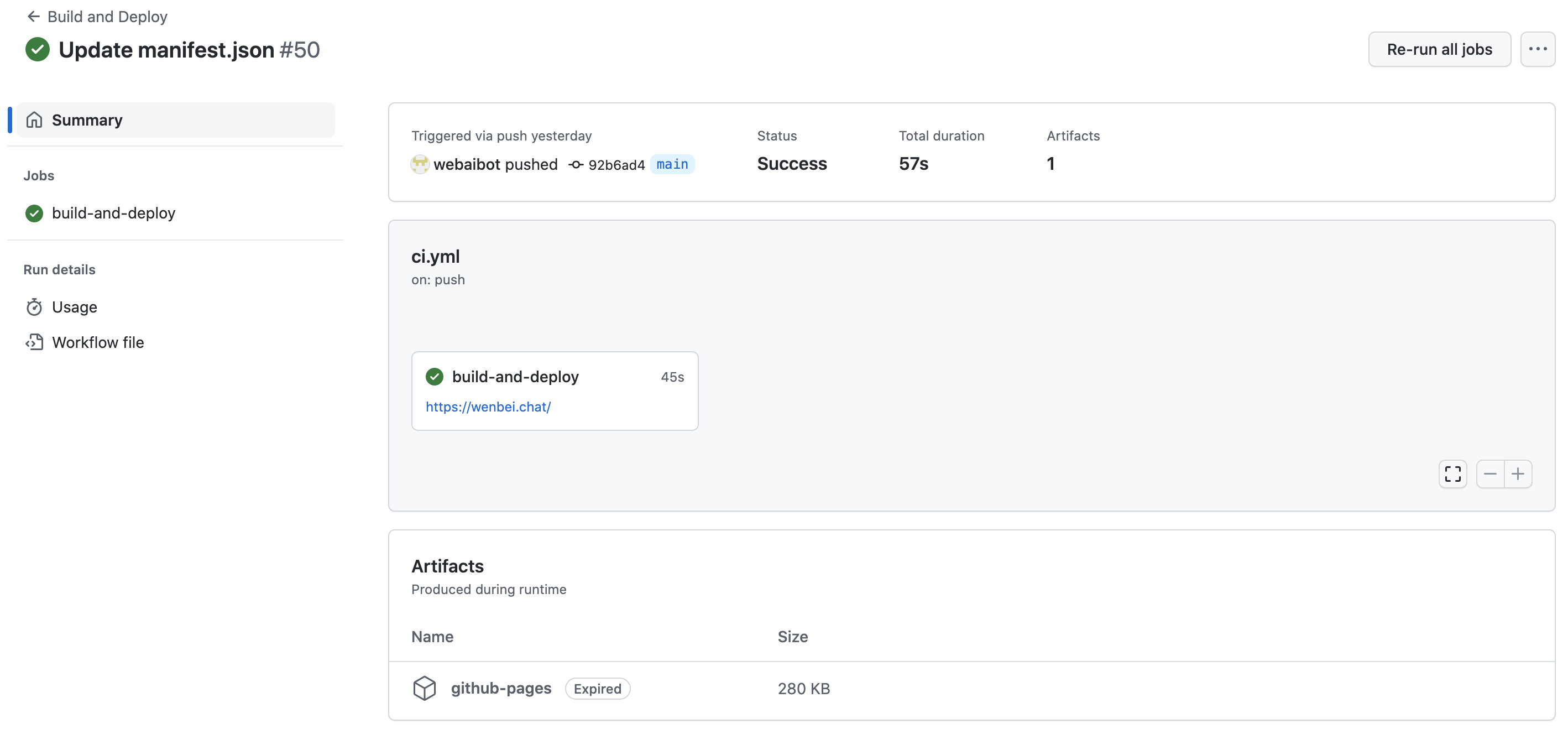Click the Workflow file code icon
This screenshot has height=729, width=1568.
(x=34, y=342)
